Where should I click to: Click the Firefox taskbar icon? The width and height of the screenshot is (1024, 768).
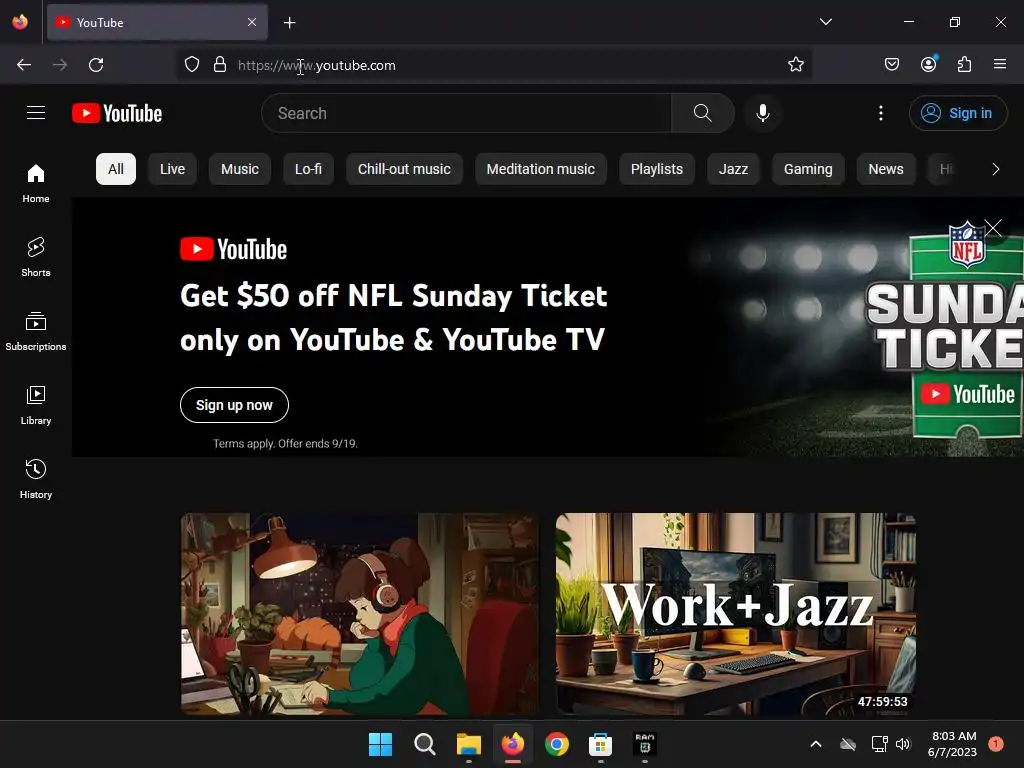(x=513, y=744)
